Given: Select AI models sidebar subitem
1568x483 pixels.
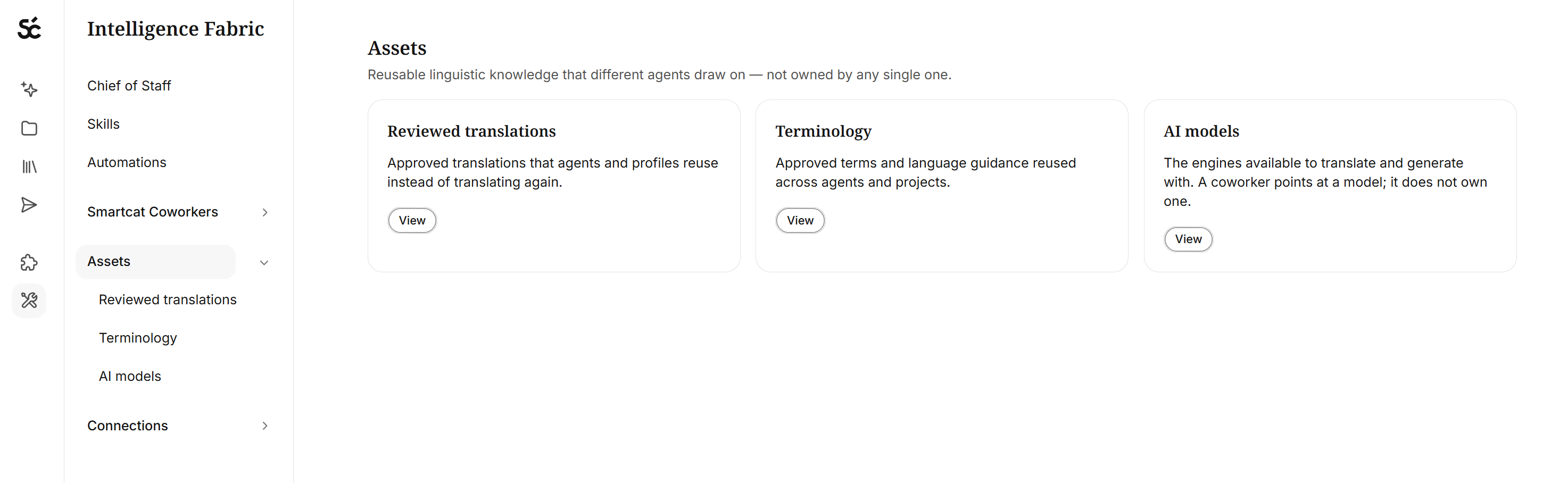Looking at the screenshot, I should click(130, 377).
